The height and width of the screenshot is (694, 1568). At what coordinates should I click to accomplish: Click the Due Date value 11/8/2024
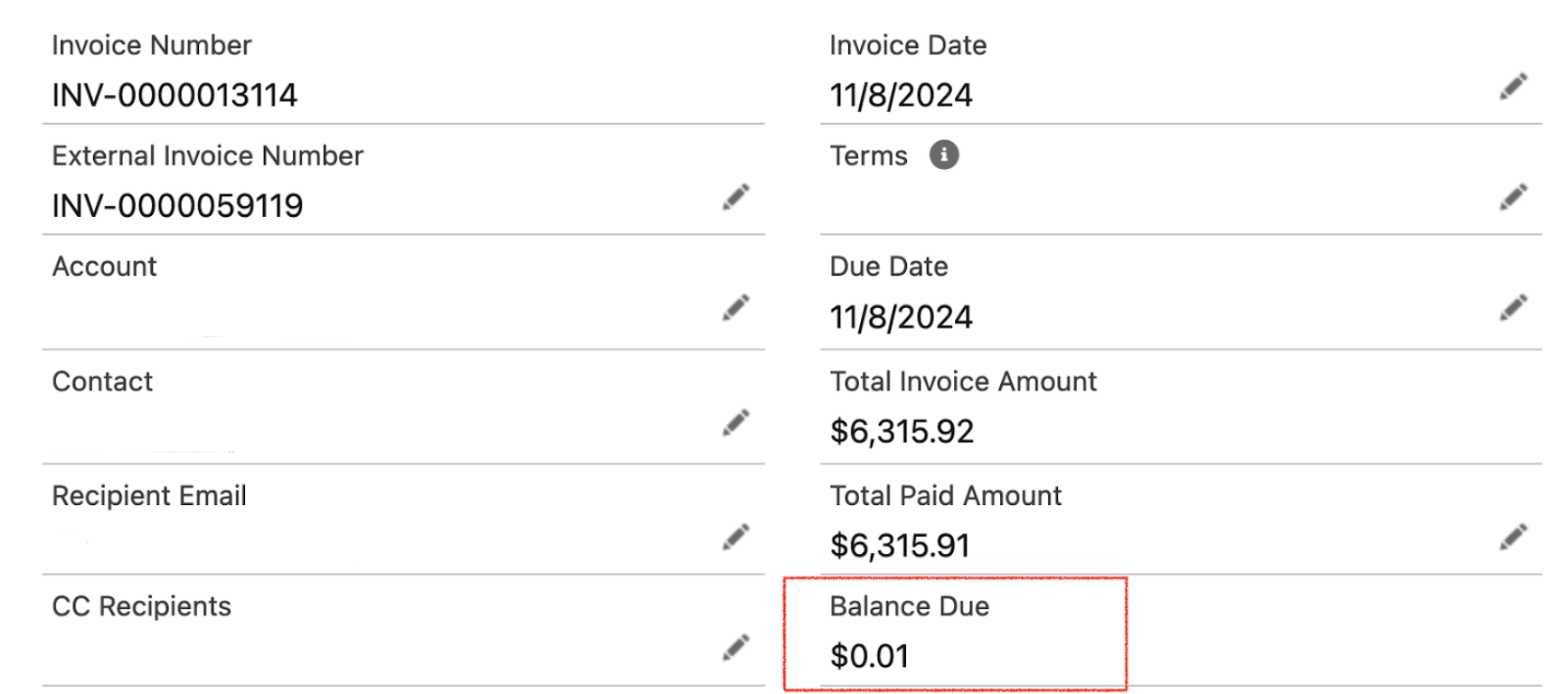point(901,317)
